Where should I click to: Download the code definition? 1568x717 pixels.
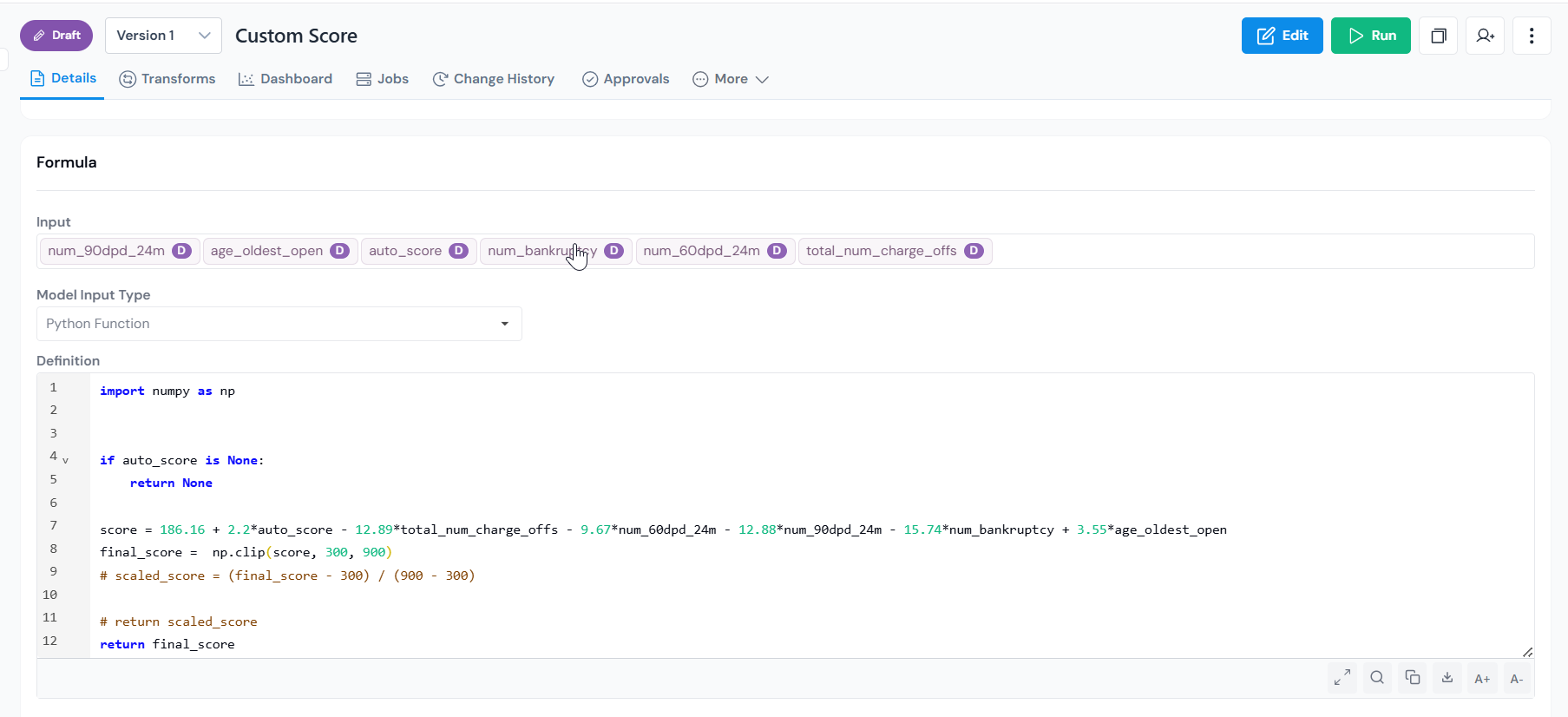pyautogui.click(x=1447, y=678)
